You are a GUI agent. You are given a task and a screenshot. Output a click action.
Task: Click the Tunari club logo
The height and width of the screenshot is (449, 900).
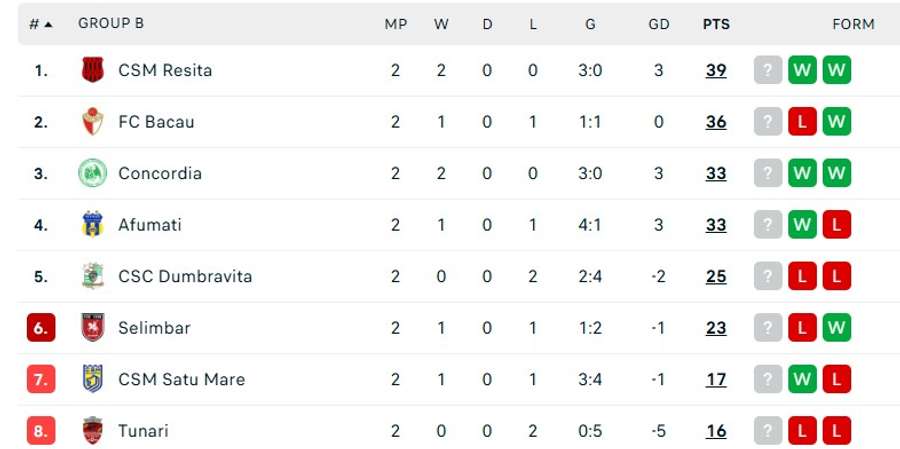92,431
